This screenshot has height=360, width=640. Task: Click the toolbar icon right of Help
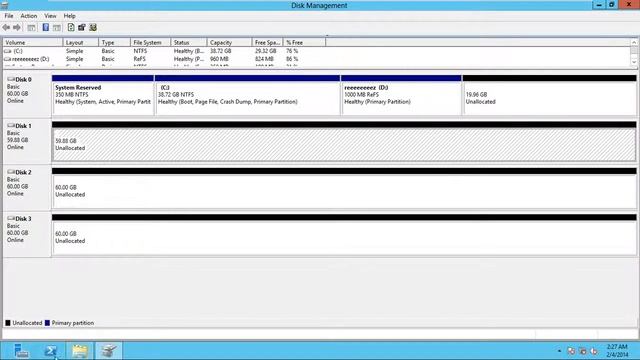pyautogui.click(x=57, y=27)
